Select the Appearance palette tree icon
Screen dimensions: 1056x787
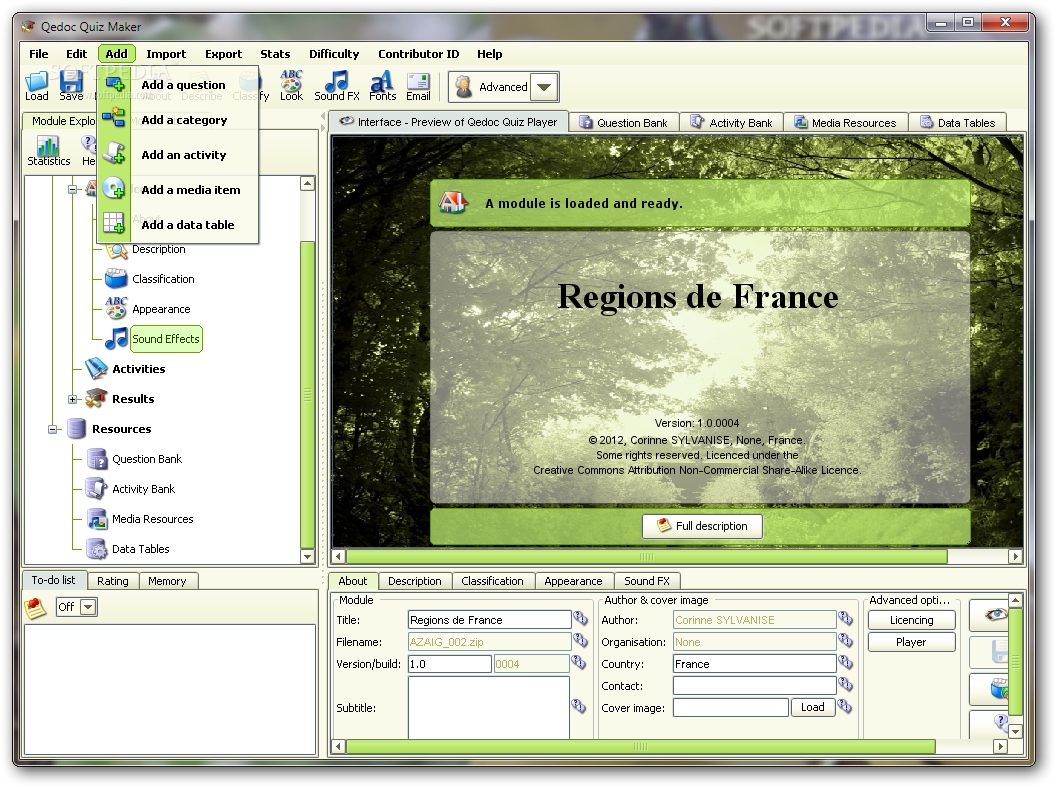click(116, 308)
